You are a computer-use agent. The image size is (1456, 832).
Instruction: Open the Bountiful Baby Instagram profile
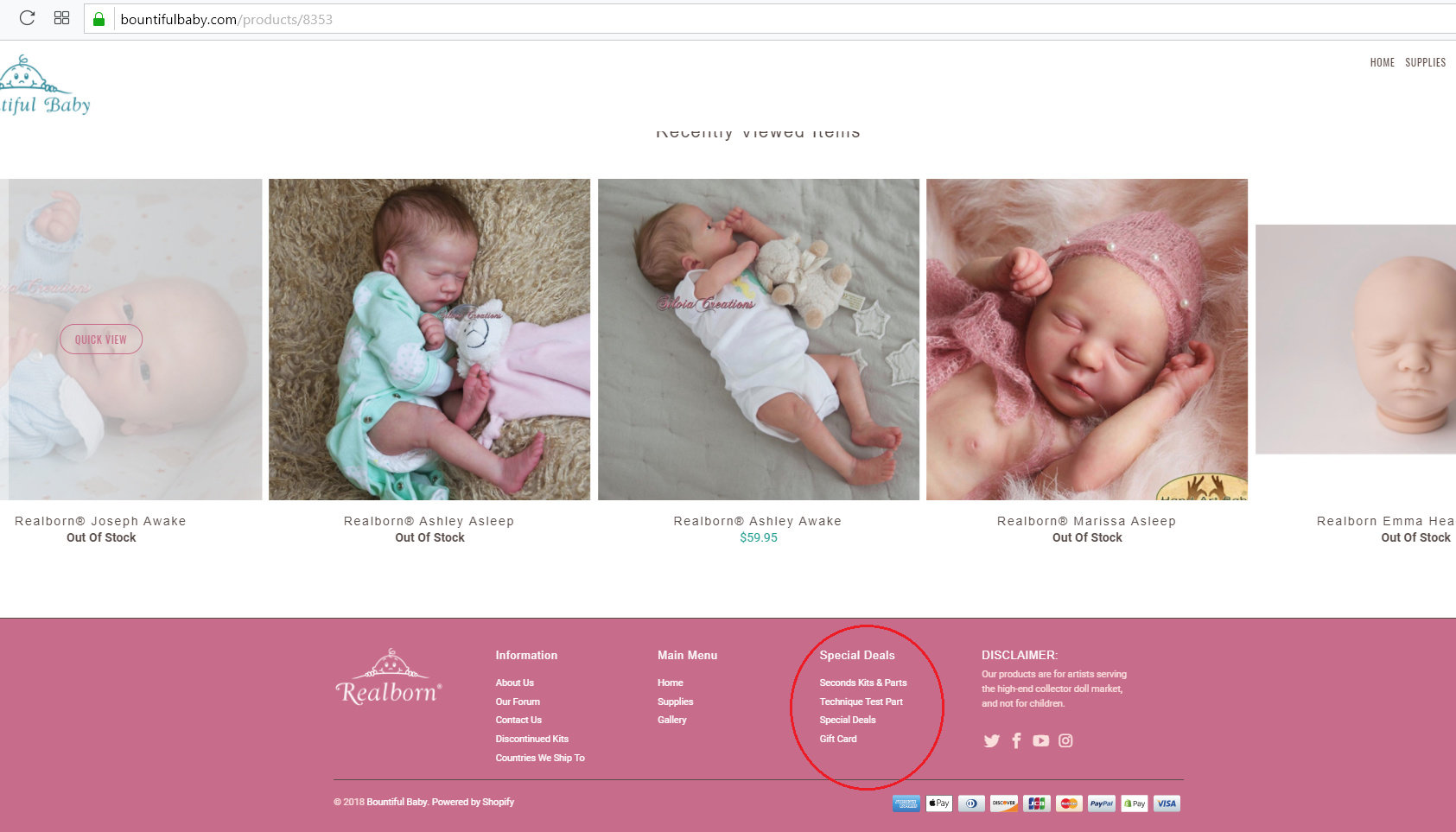click(1065, 740)
